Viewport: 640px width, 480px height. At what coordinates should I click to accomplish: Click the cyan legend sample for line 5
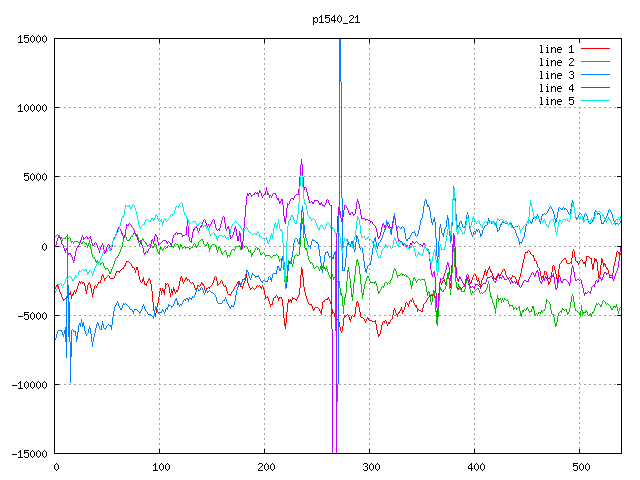pyautogui.click(x=596, y=100)
